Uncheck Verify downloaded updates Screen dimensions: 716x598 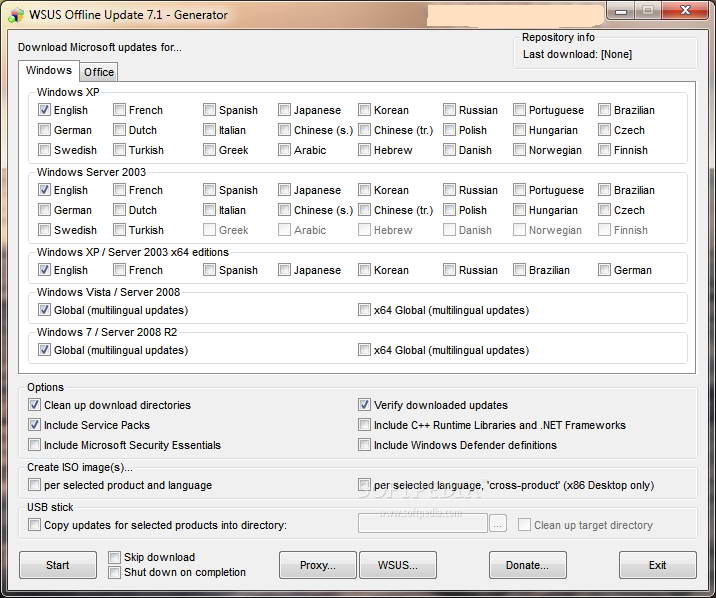(x=364, y=405)
